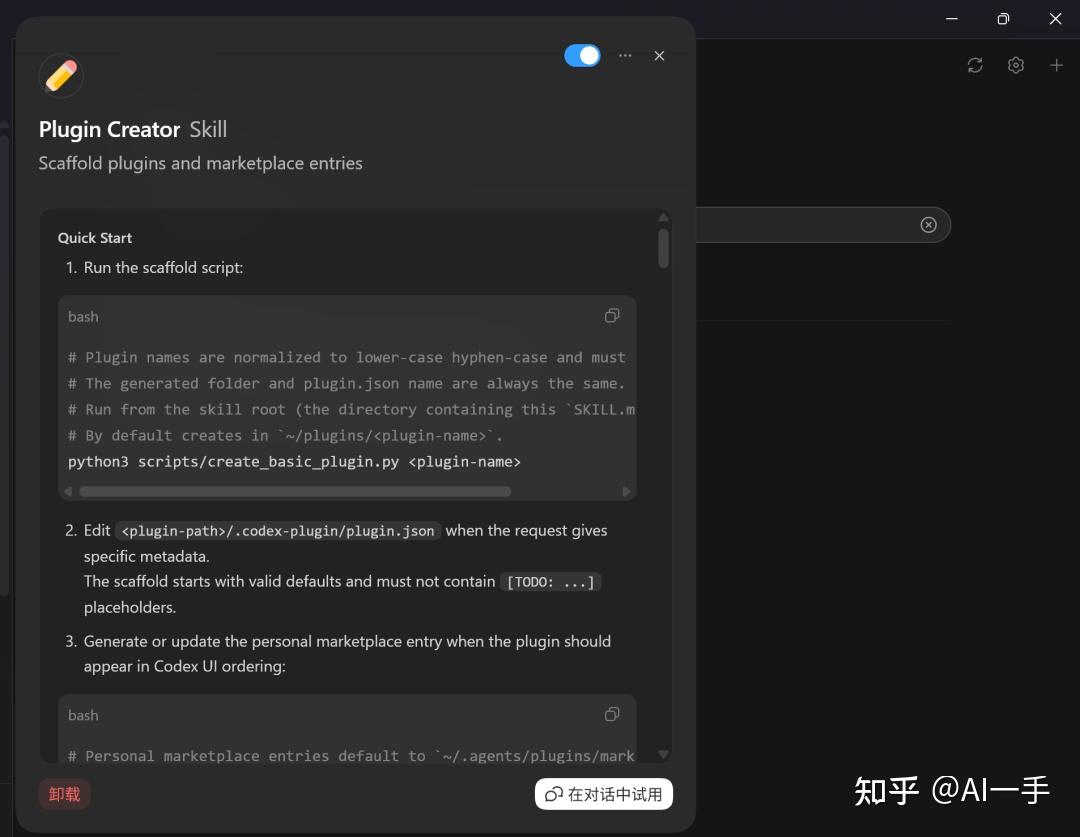Click 'Run the scaffold script:' list item
This screenshot has height=837, width=1080.
point(163,267)
